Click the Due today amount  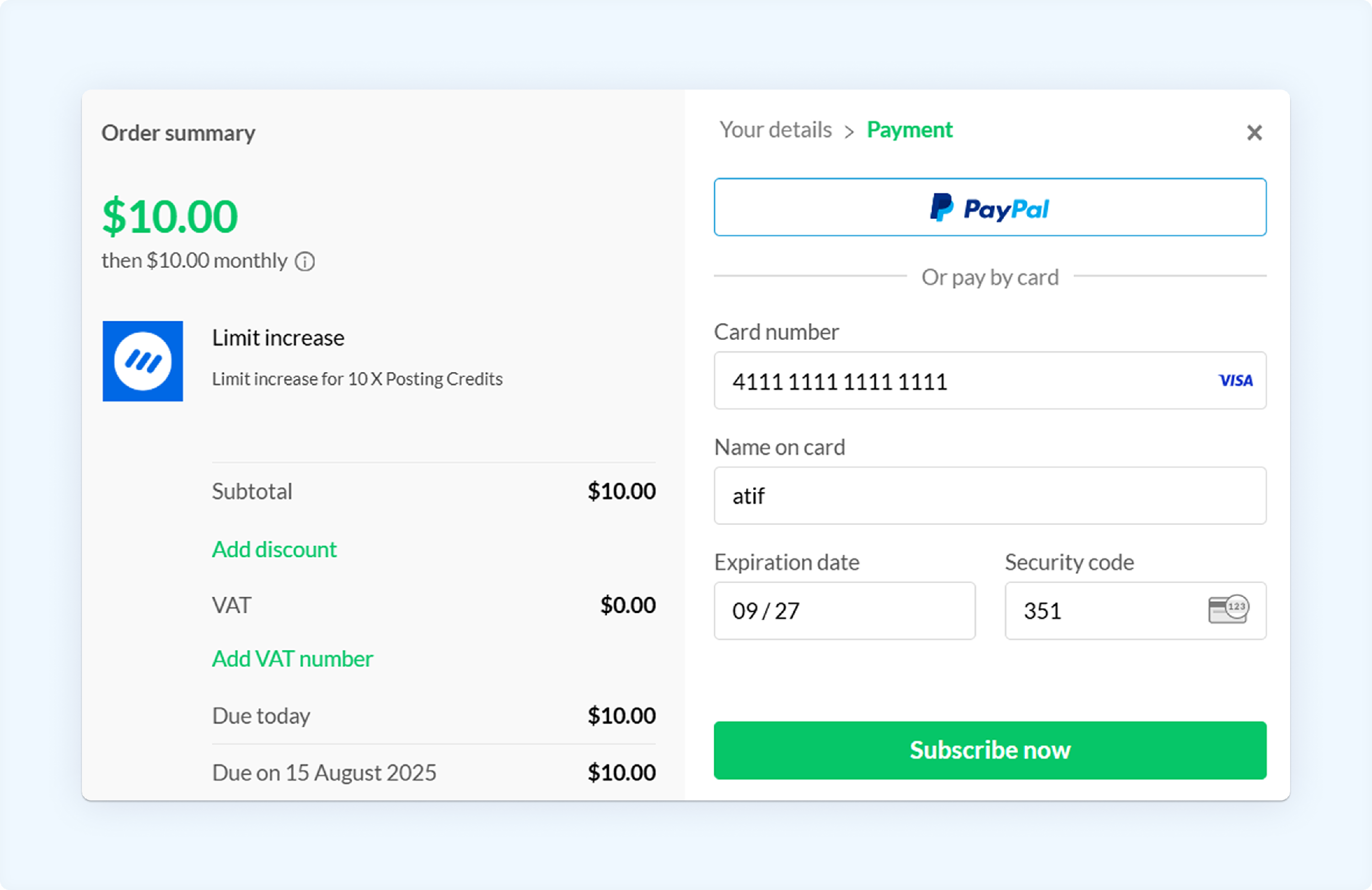point(622,715)
